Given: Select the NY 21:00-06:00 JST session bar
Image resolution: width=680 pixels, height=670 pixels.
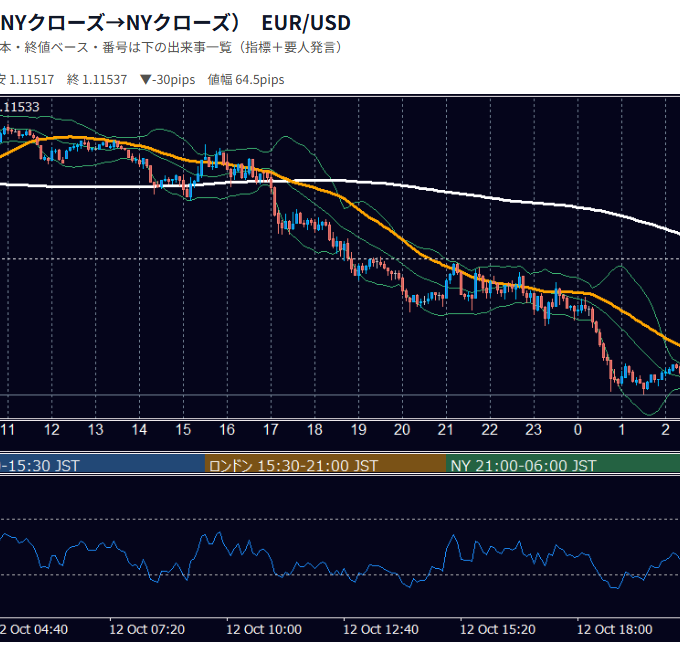Looking at the screenshot, I should coord(563,464).
